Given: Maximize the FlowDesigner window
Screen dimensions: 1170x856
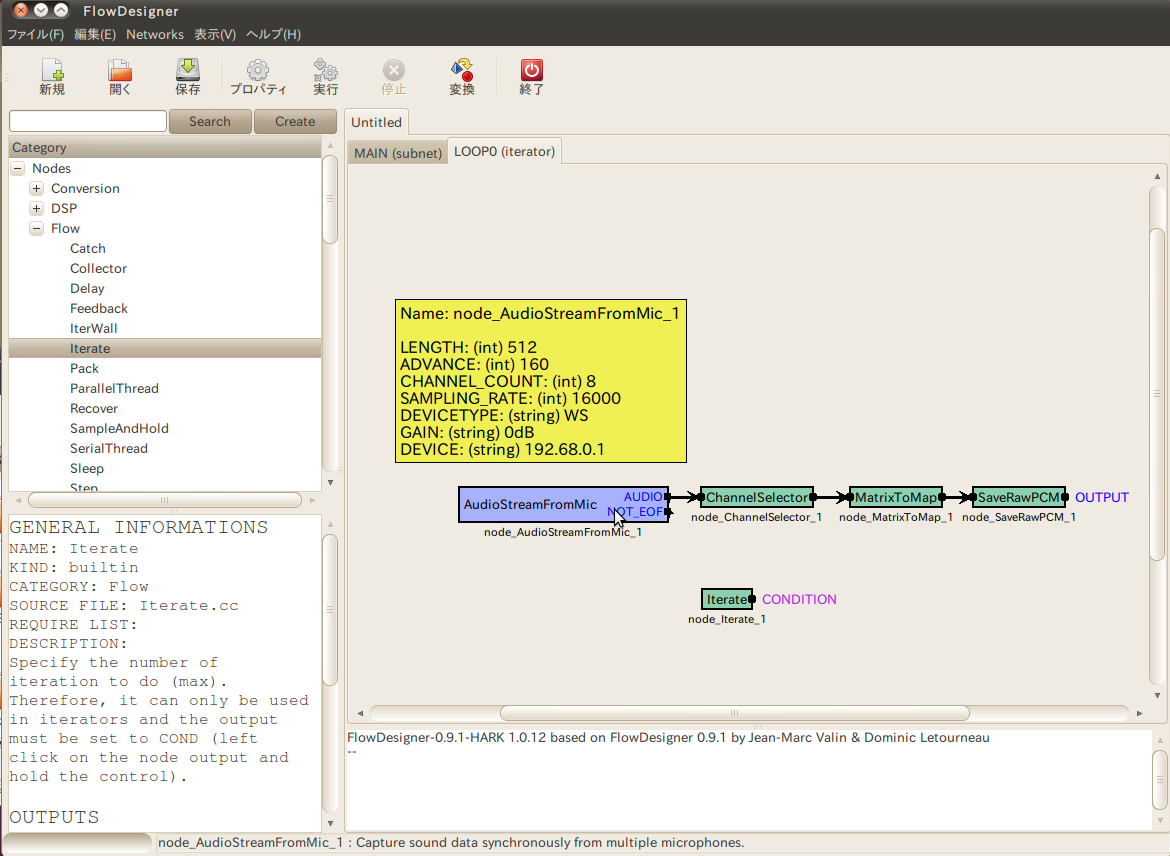Looking at the screenshot, I should click(61, 10).
